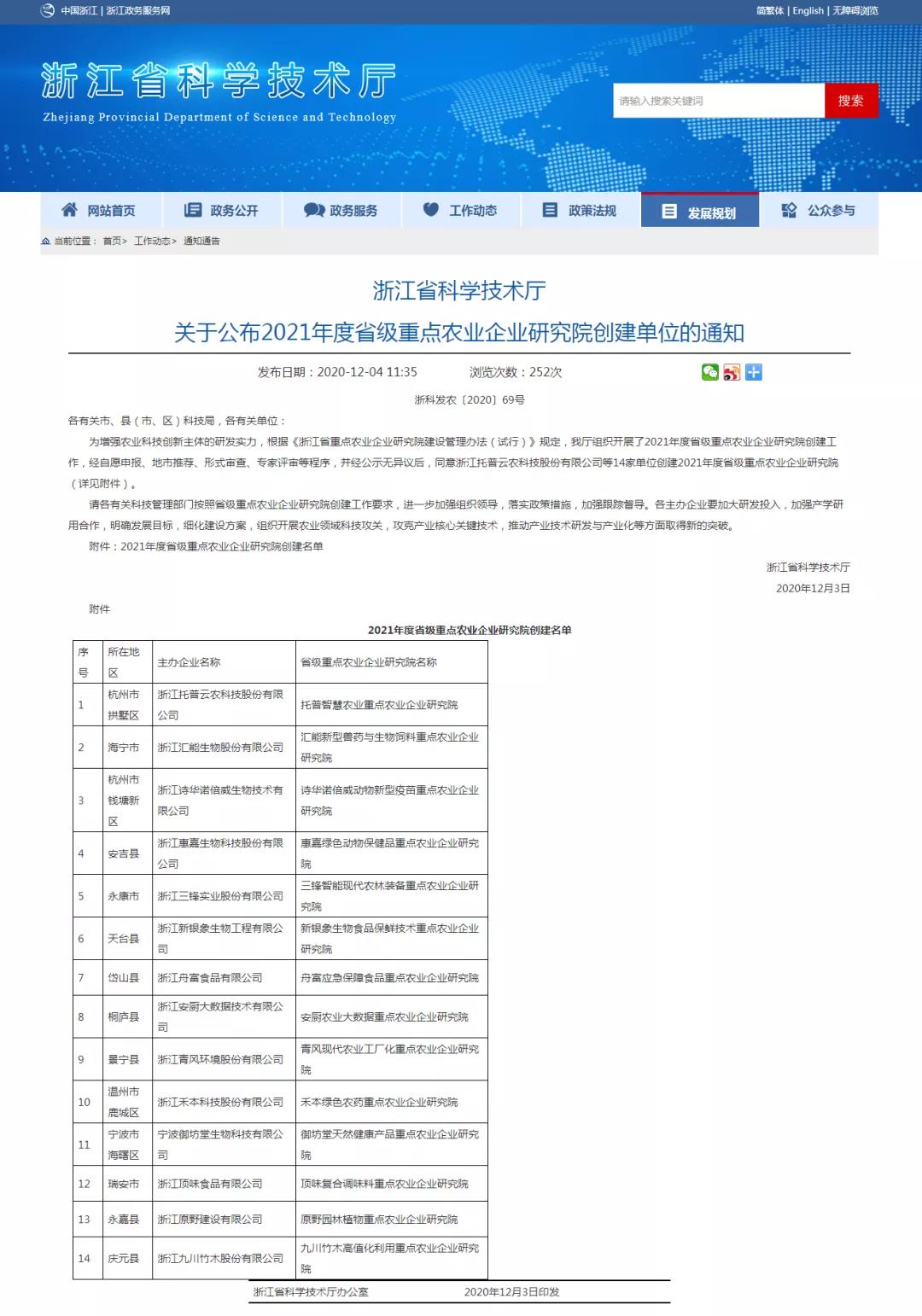Switch language via English link
Screen dimensions: 922x1316
click(x=808, y=10)
